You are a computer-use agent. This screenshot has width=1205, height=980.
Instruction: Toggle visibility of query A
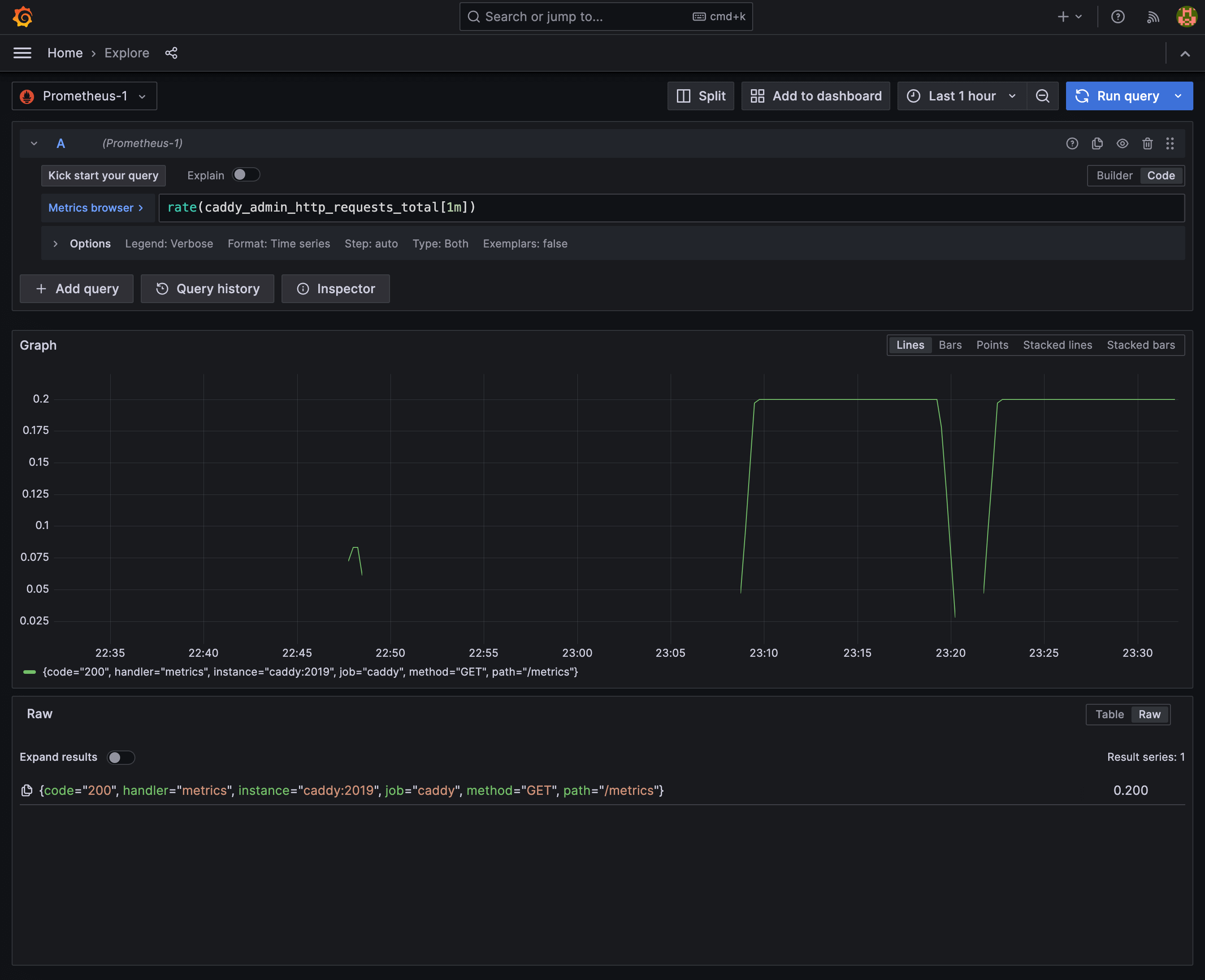pos(1122,143)
